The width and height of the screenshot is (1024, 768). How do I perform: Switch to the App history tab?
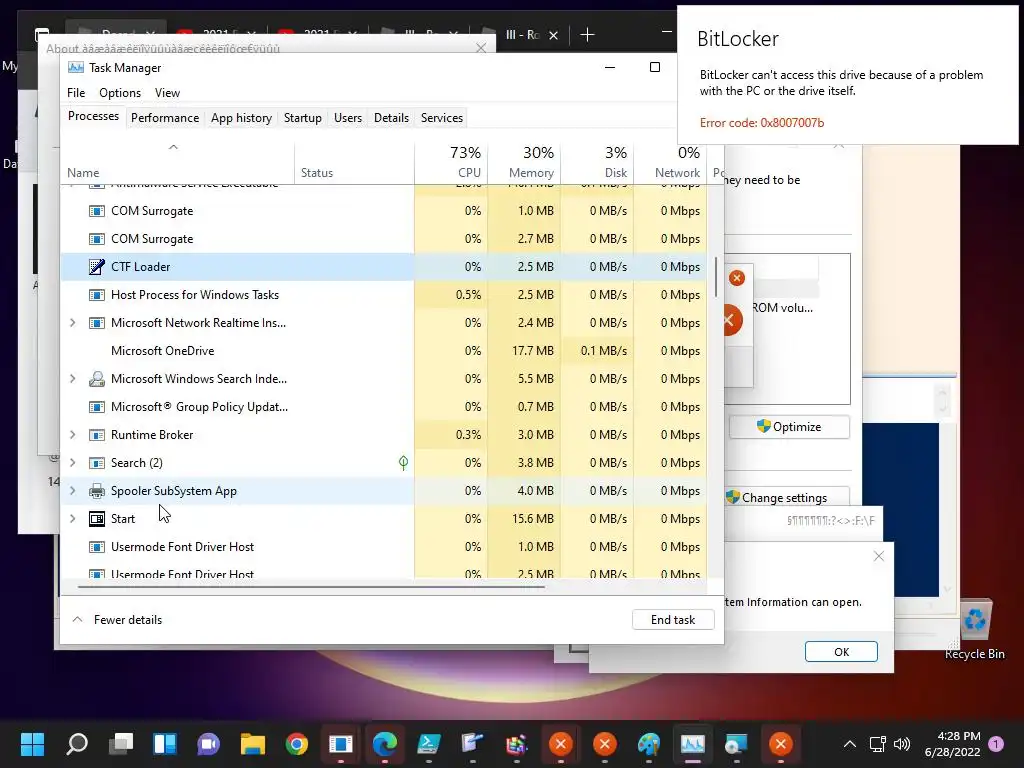coord(241,118)
